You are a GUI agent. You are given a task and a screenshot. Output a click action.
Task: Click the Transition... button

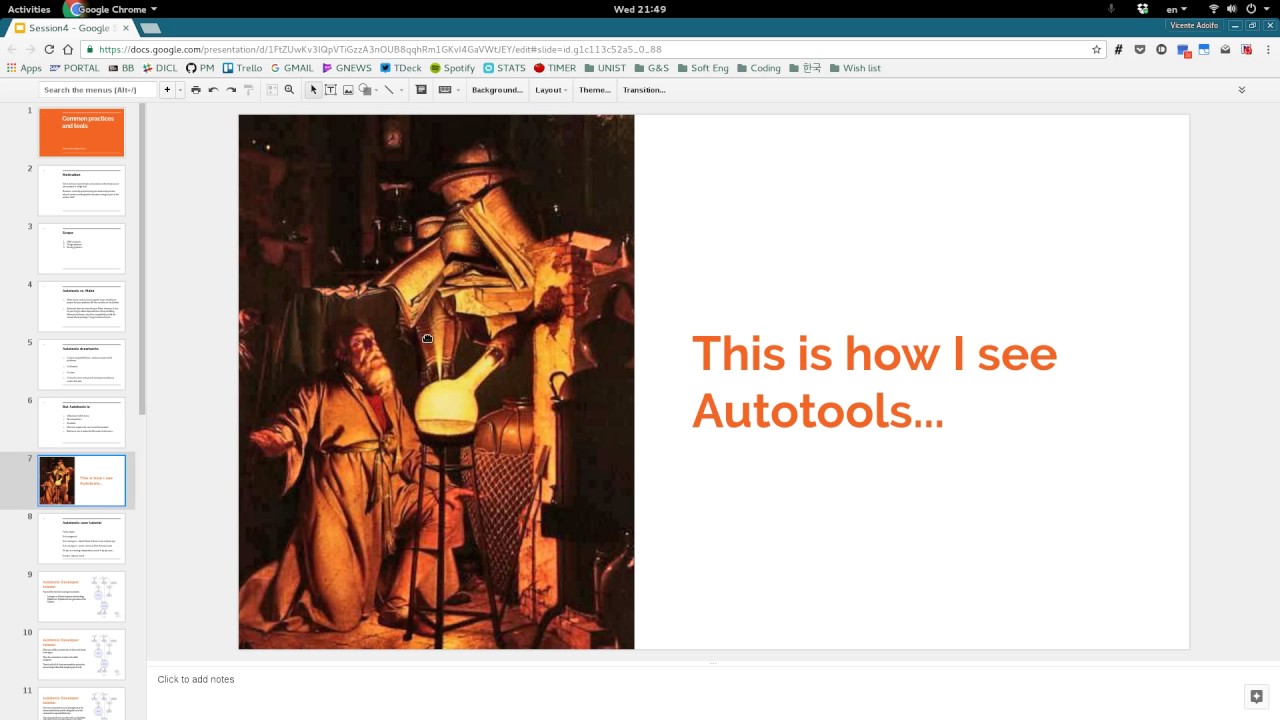pyautogui.click(x=644, y=90)
